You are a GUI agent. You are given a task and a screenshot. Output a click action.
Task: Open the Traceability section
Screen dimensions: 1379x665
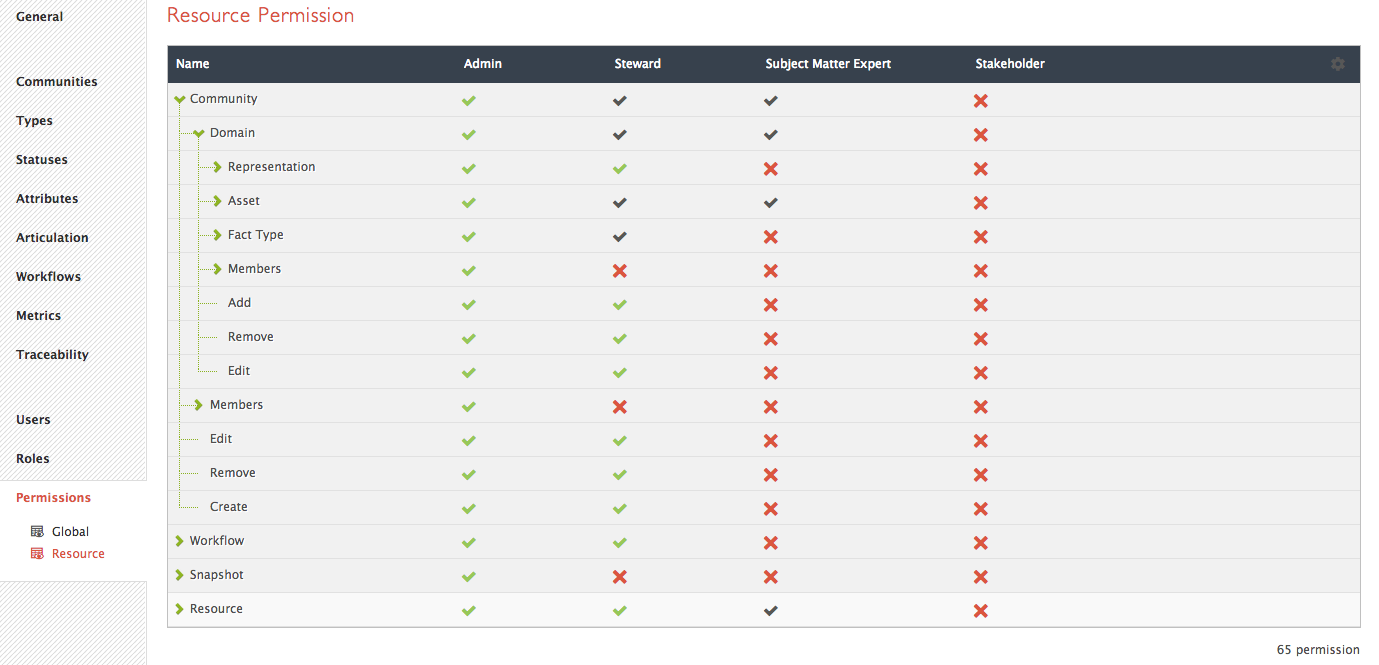tap(52, 355)
